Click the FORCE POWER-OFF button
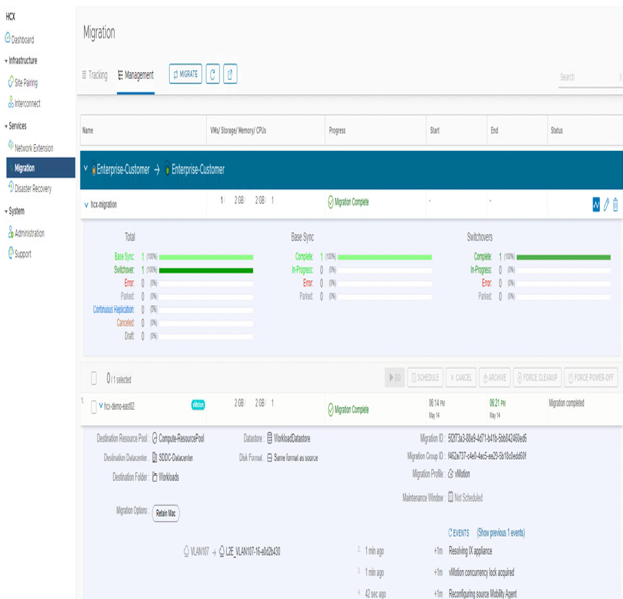 pos(591,377)
